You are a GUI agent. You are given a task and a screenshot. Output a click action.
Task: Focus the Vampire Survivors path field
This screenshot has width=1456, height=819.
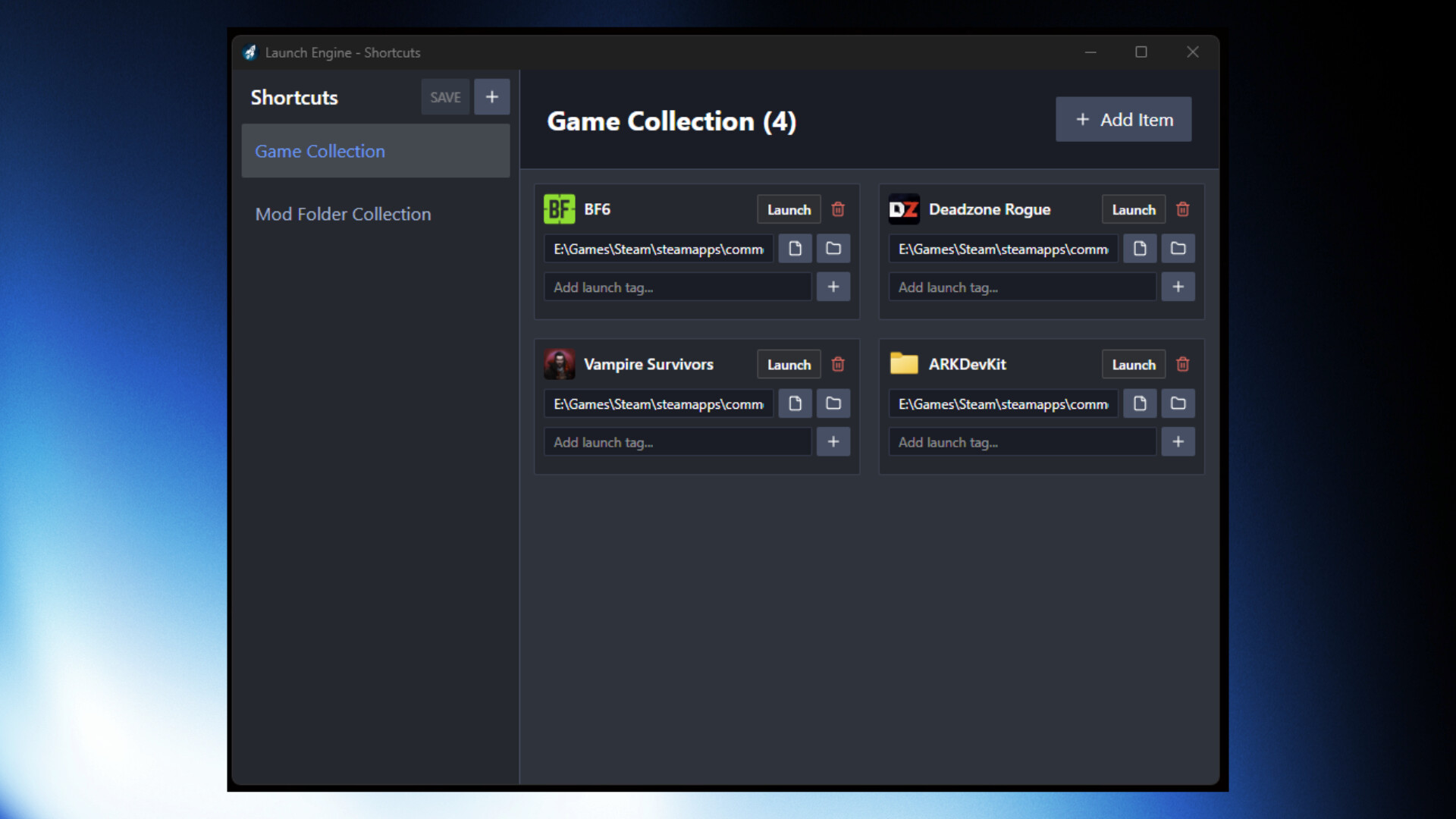click(x=658, y=403)
